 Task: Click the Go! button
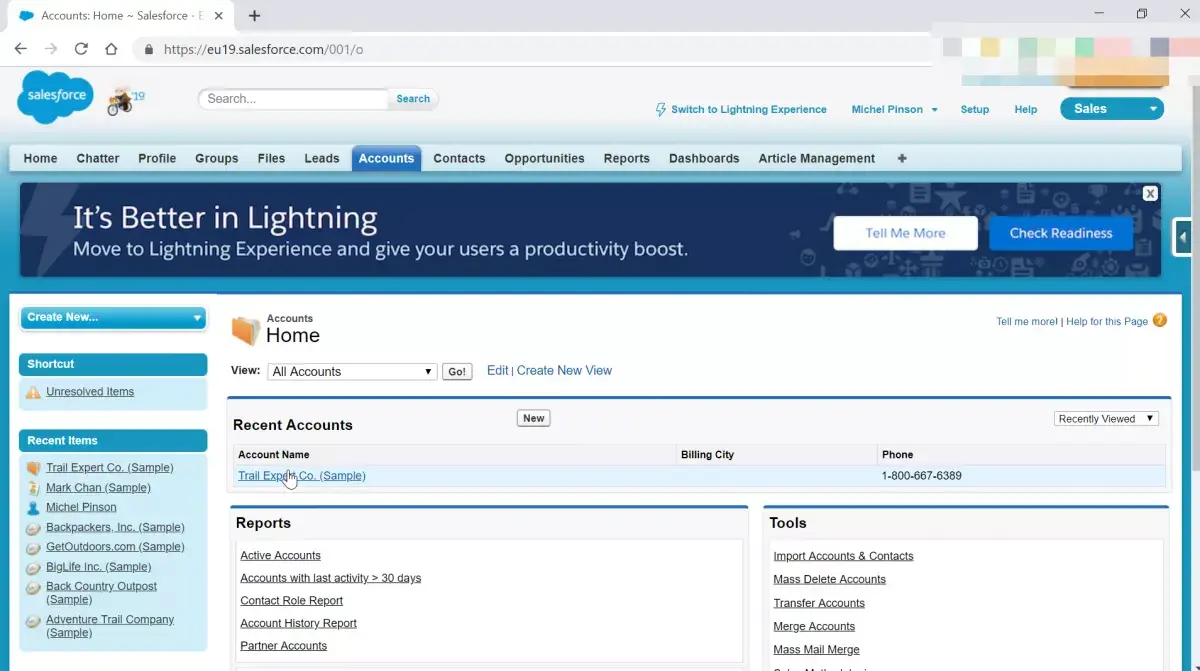point(457,371)
